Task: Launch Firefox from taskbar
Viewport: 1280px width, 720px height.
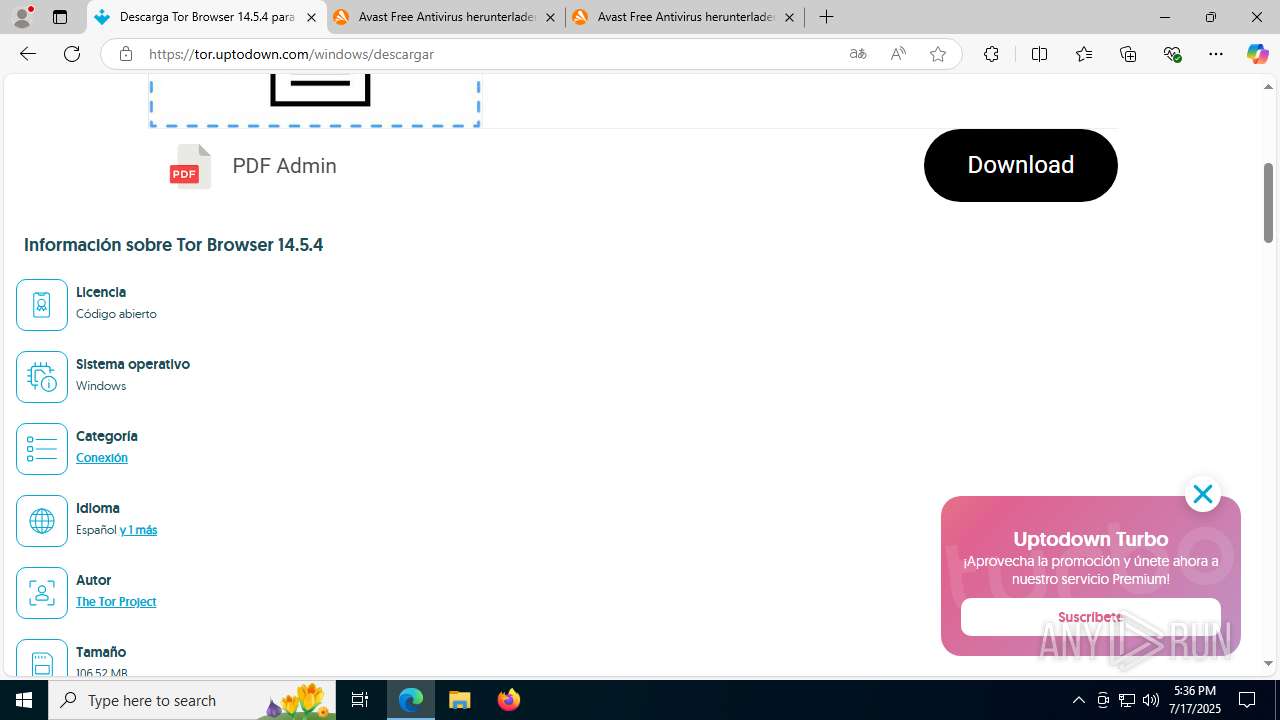Action: click(x=509, y=700)
